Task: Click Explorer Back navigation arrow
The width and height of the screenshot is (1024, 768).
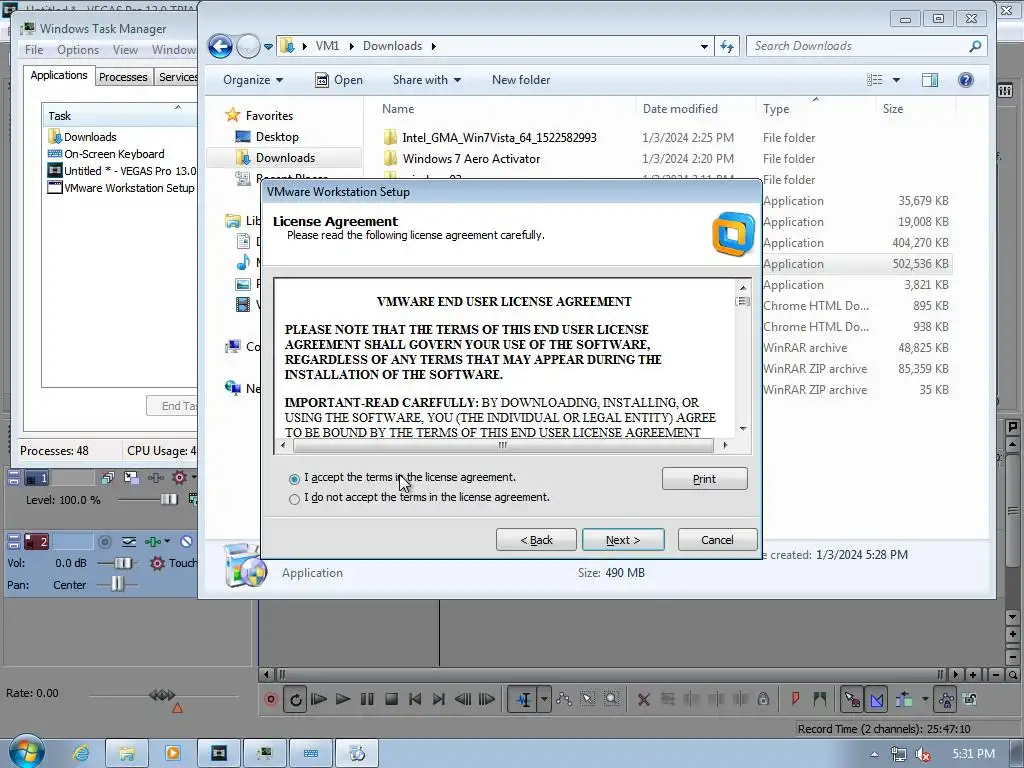Action: pos(220,46)
